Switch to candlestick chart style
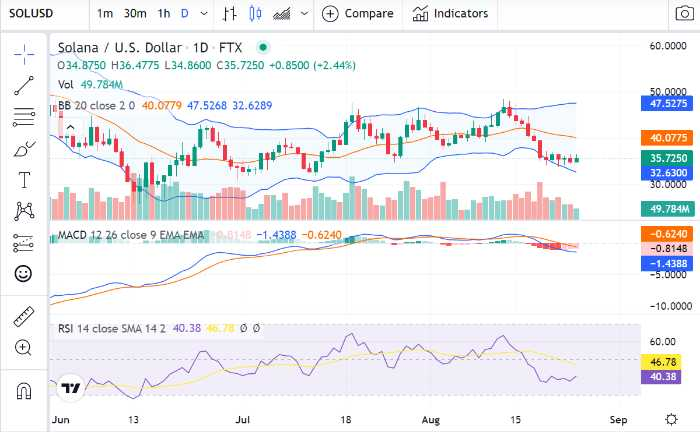700x435 pixels. (x=255, y=14)
